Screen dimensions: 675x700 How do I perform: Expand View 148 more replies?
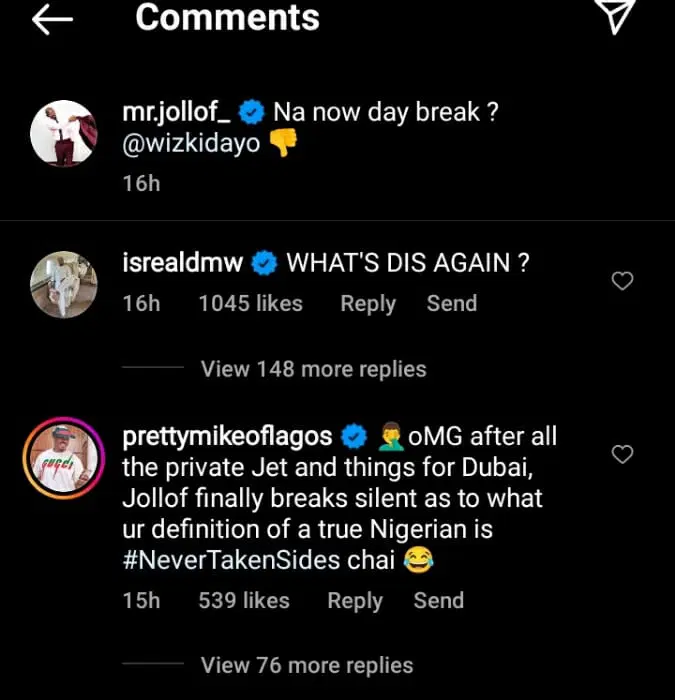tap(313, 369)
